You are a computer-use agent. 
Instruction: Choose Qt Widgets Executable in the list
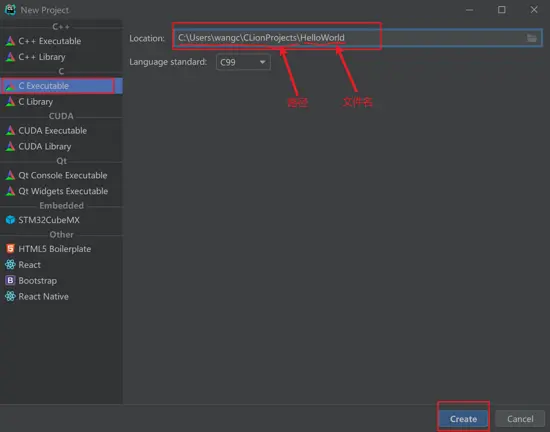61,191
